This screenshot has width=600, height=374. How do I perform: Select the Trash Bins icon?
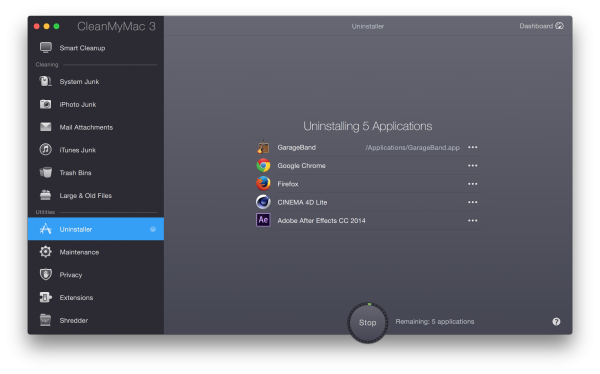(x=46, y=172)
